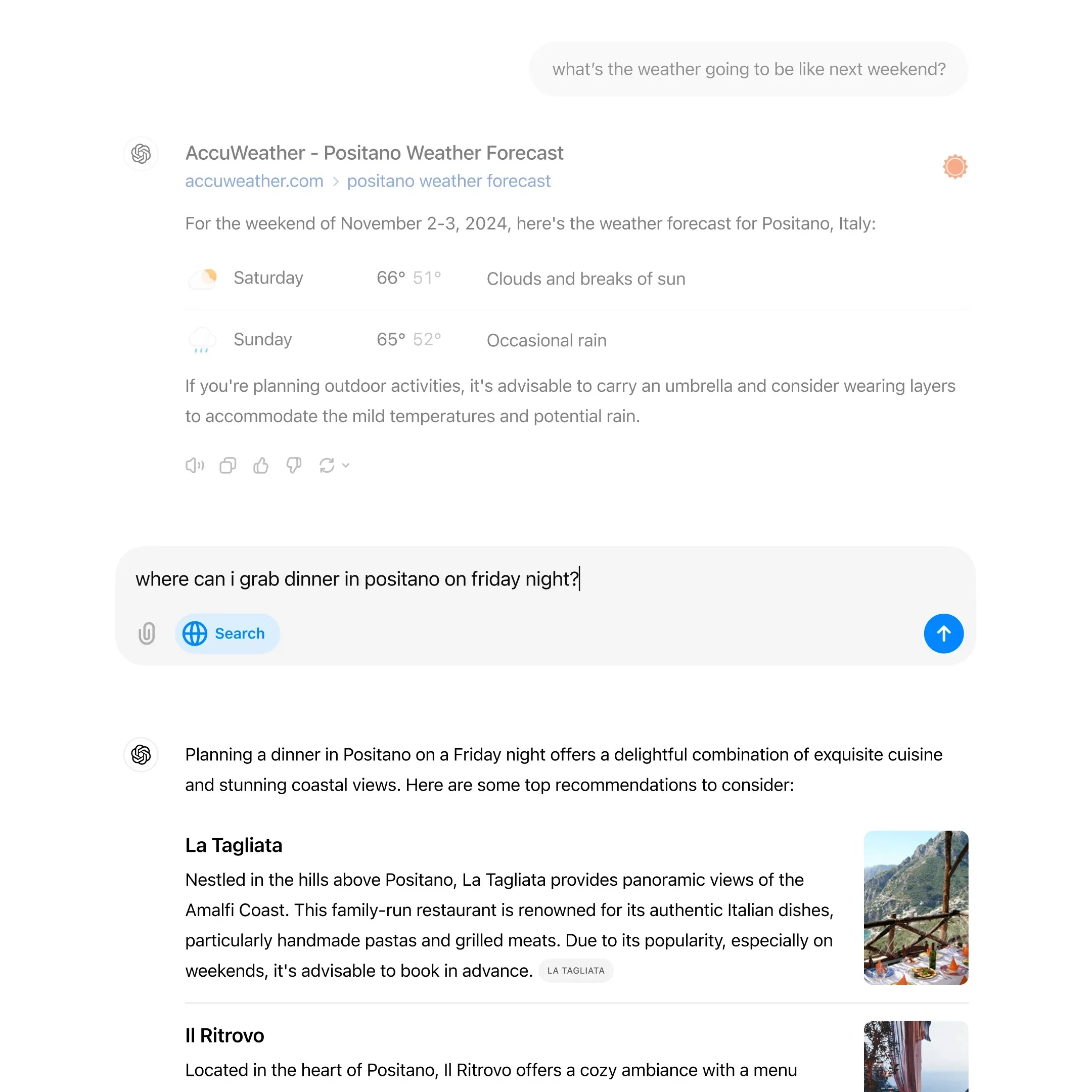Screen dimensions: 1092x1092
Task: Click inside the message input field
Action: point(546,579)
